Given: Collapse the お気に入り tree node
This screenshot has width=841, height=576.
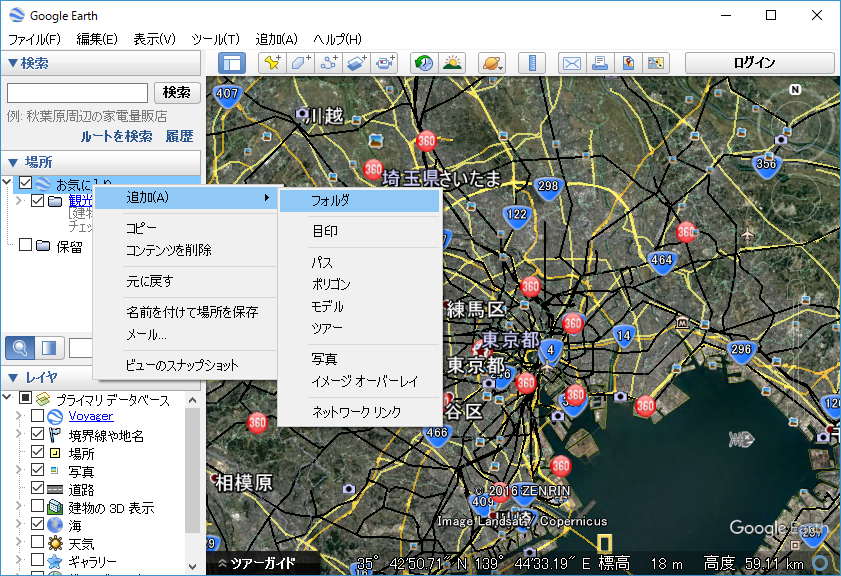Looking at the screenshot, I should coord(7,182).
